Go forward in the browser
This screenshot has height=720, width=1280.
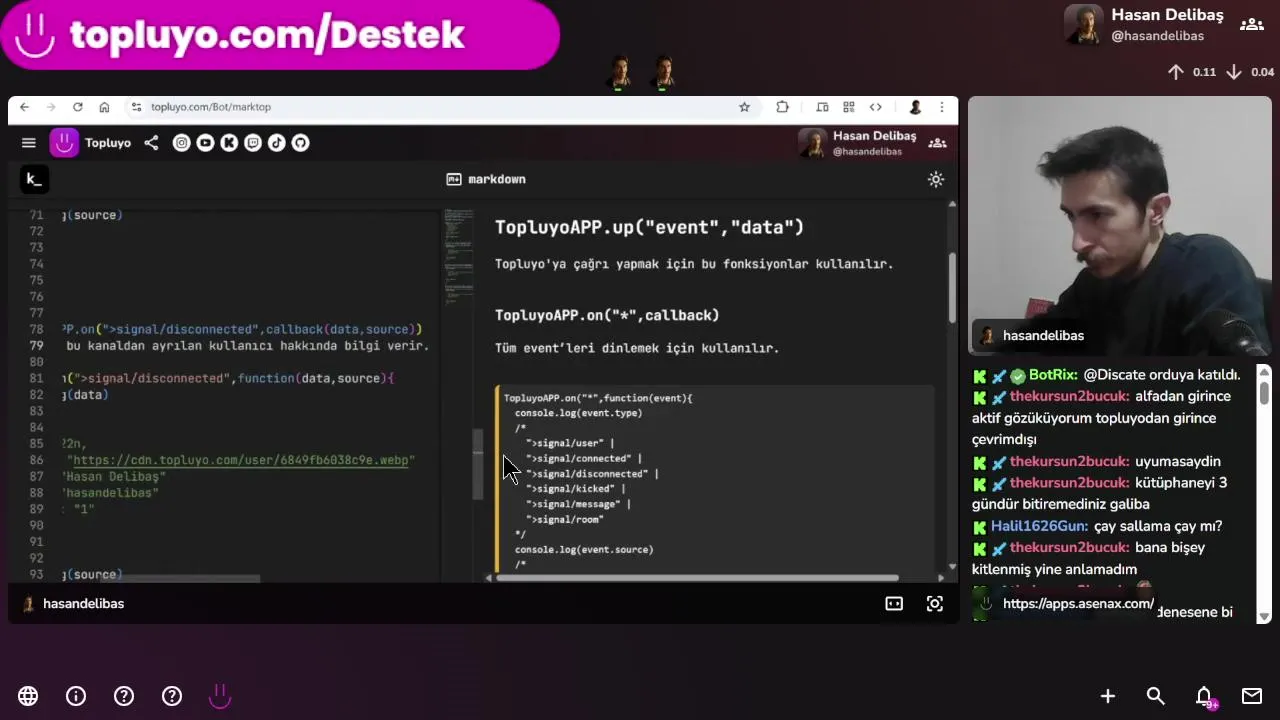pyautogui.click(x=50, y=107)
